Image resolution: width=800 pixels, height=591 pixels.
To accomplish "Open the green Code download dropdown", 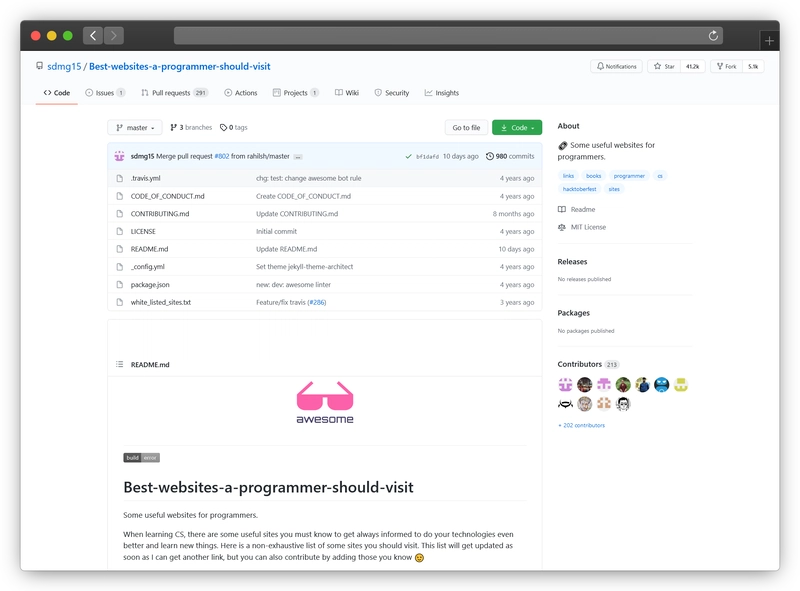I will 517,128.
